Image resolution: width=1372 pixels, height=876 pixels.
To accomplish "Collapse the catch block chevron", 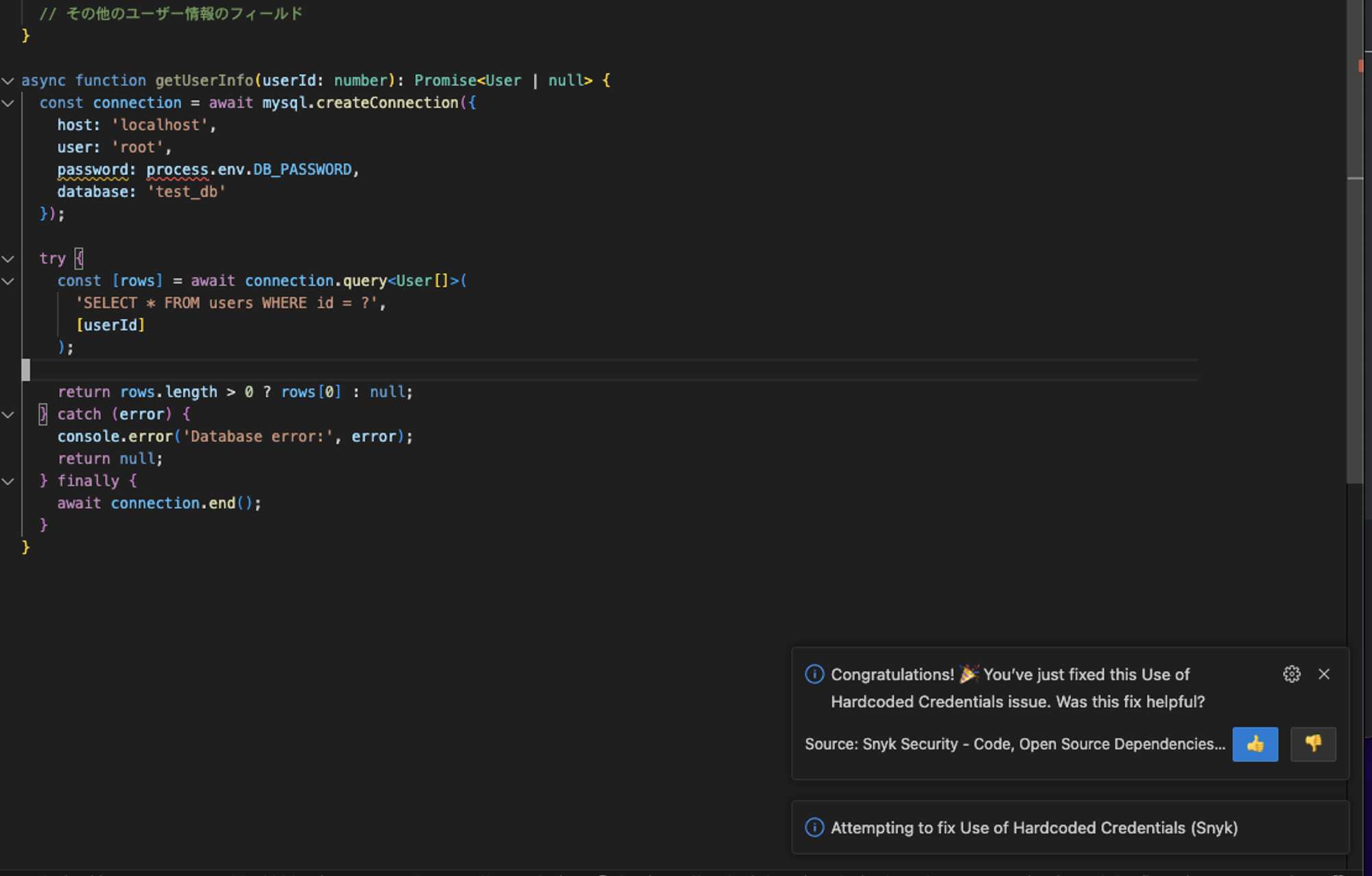I will coord(8,414).
